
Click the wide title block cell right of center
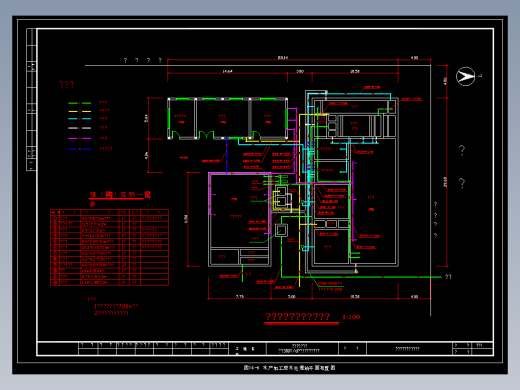click(409, 349)
